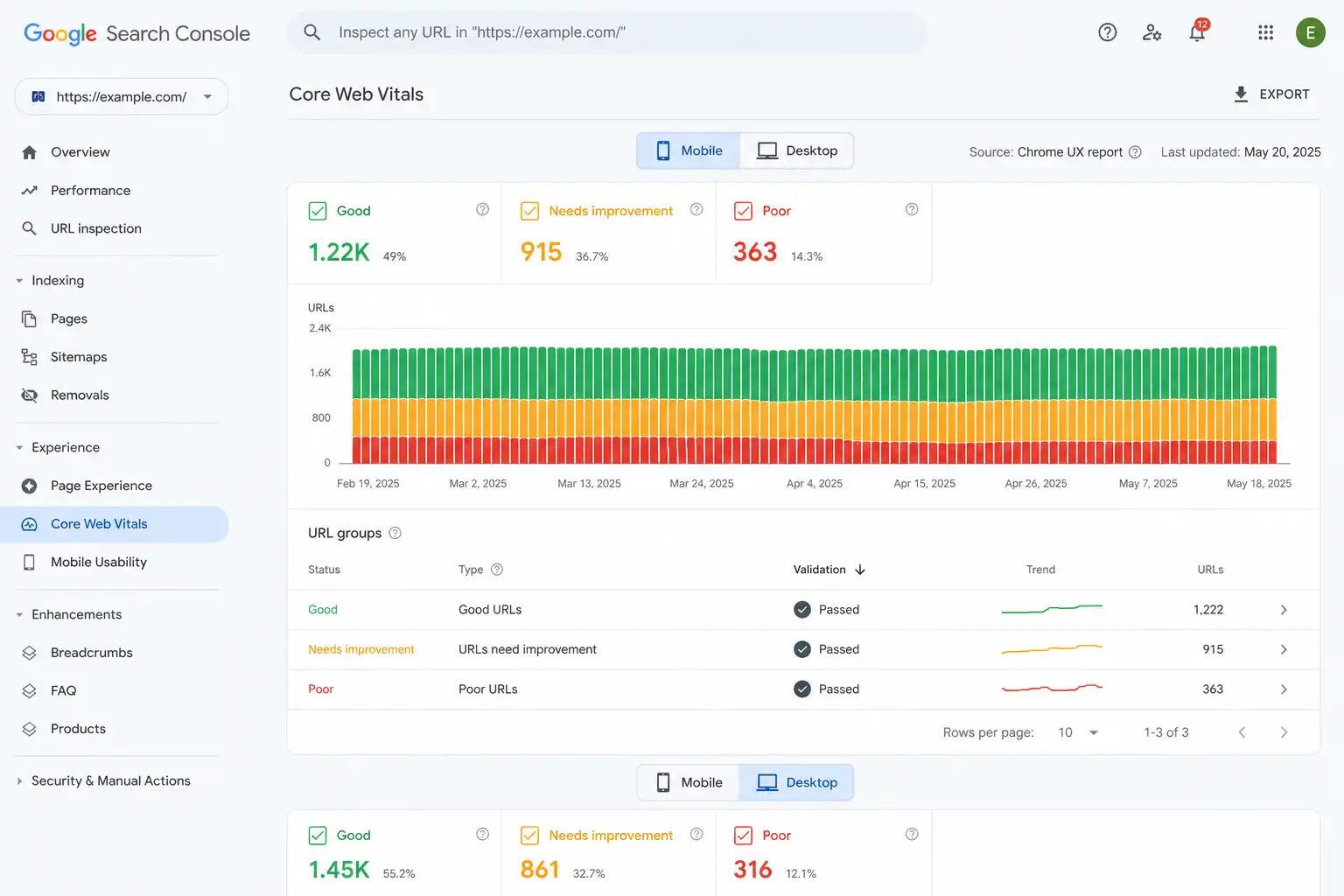Open the Google apps grid icon
This screenshot has height=896, width=1344.
coord(1265,32)
